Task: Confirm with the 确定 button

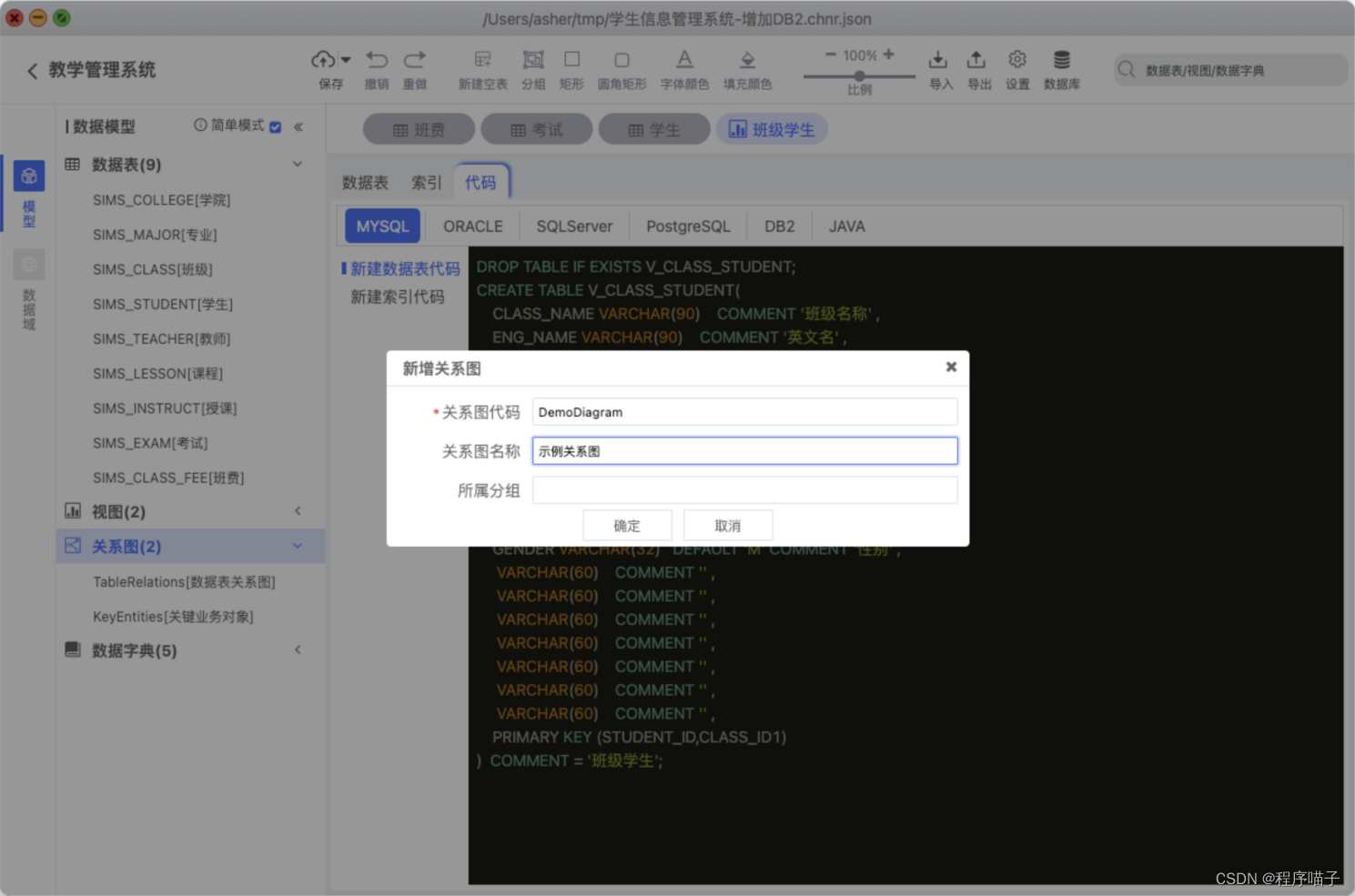Action: point(627,526)
